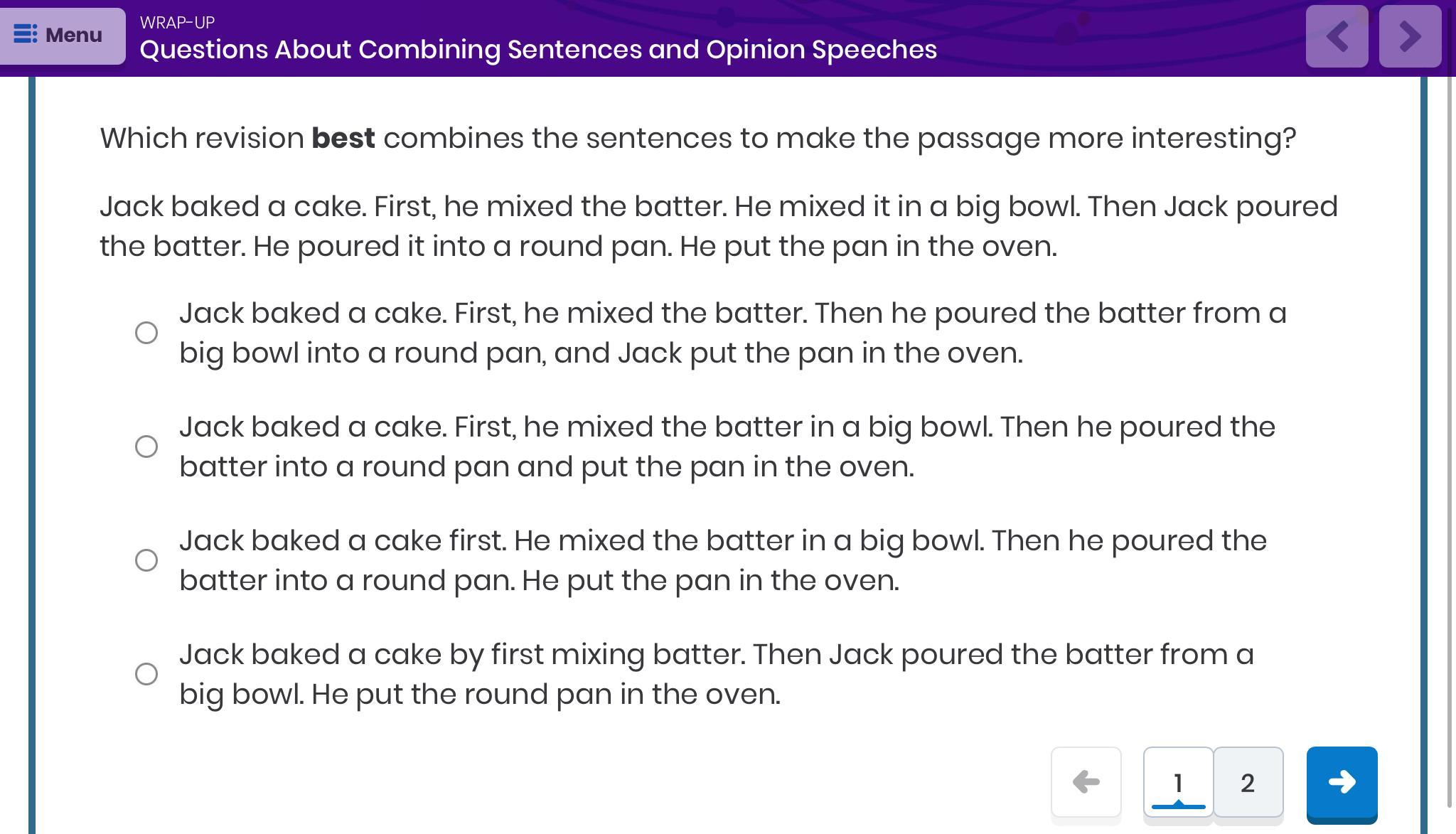Advance to next lesson with header right chevron
1456x834 pixels.
pos(1410,36)
